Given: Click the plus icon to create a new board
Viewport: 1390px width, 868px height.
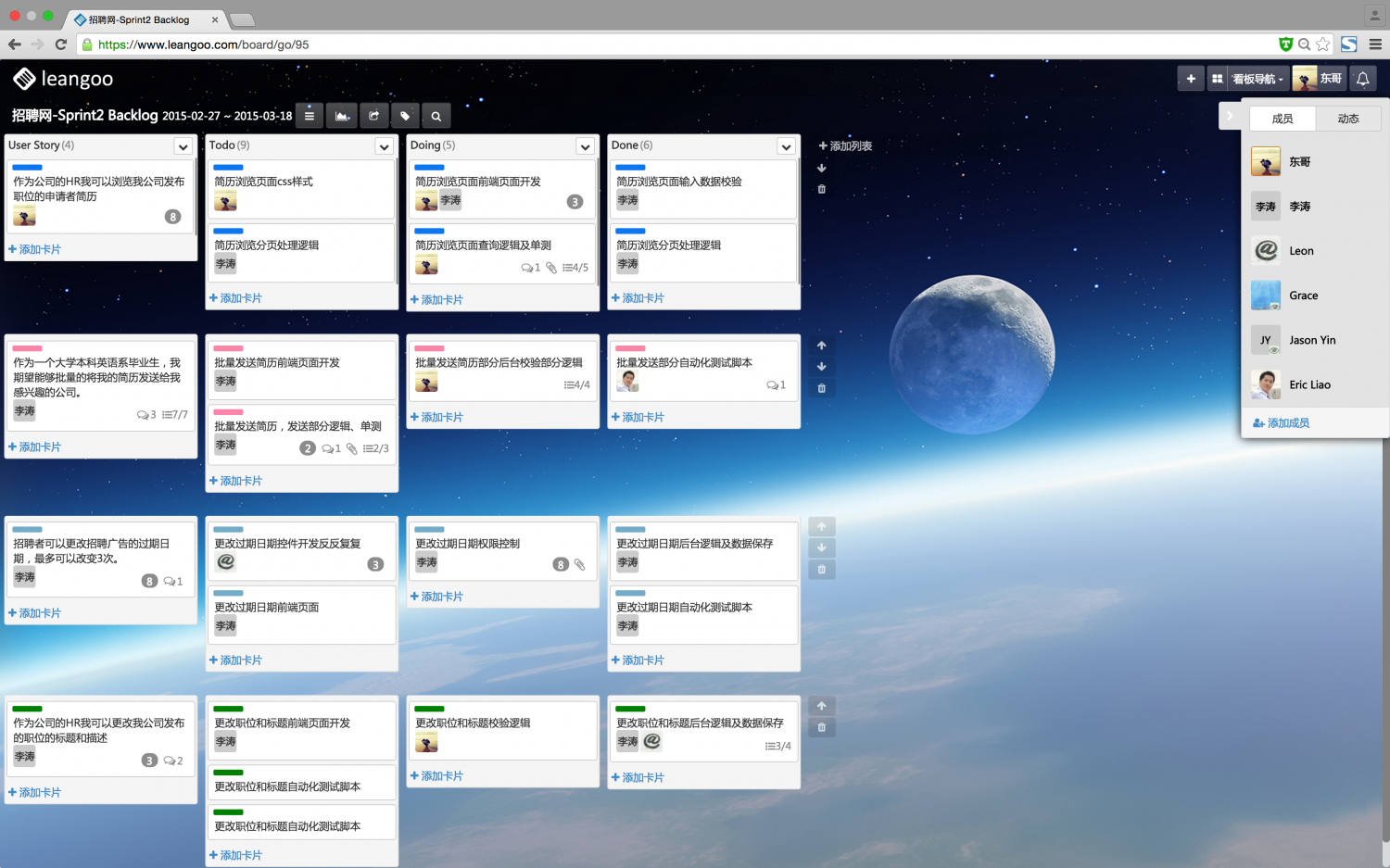Looking at the screenshot, I should coord(1191,79).
